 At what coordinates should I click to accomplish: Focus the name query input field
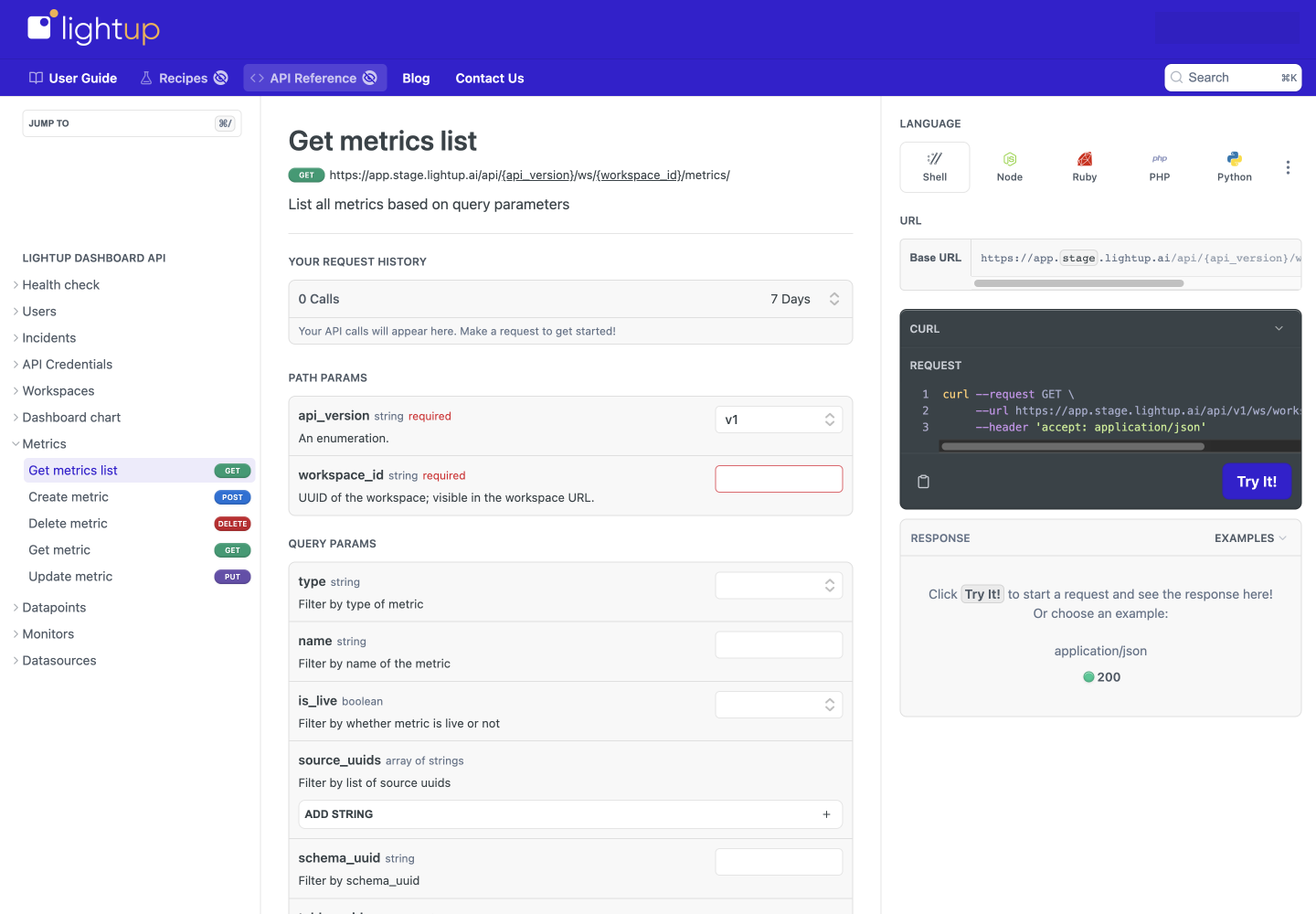(x=779, y=645)
